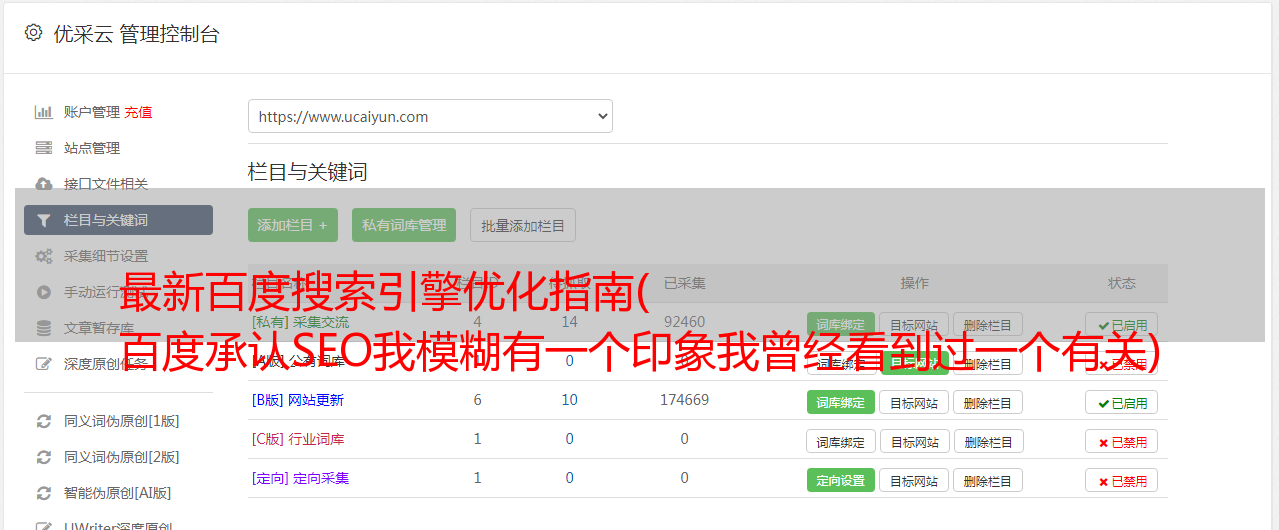Click the red 充值 recharge link
1279x530 pixels.
(139, 112)
